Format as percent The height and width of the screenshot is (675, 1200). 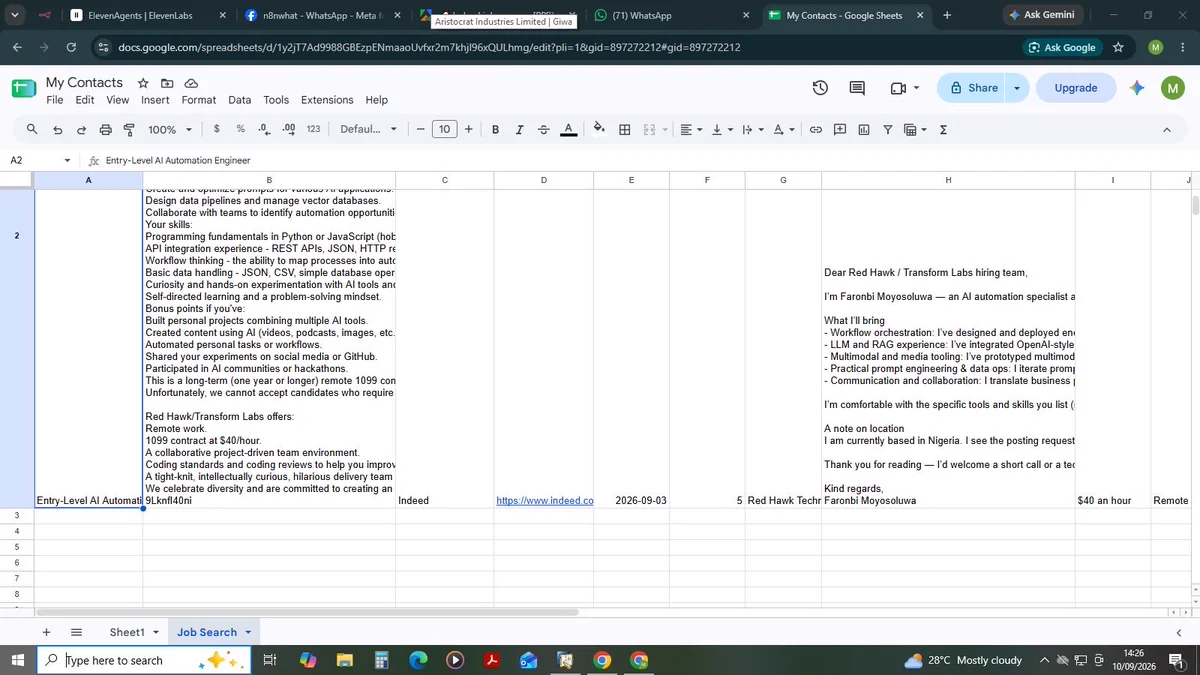240,129
